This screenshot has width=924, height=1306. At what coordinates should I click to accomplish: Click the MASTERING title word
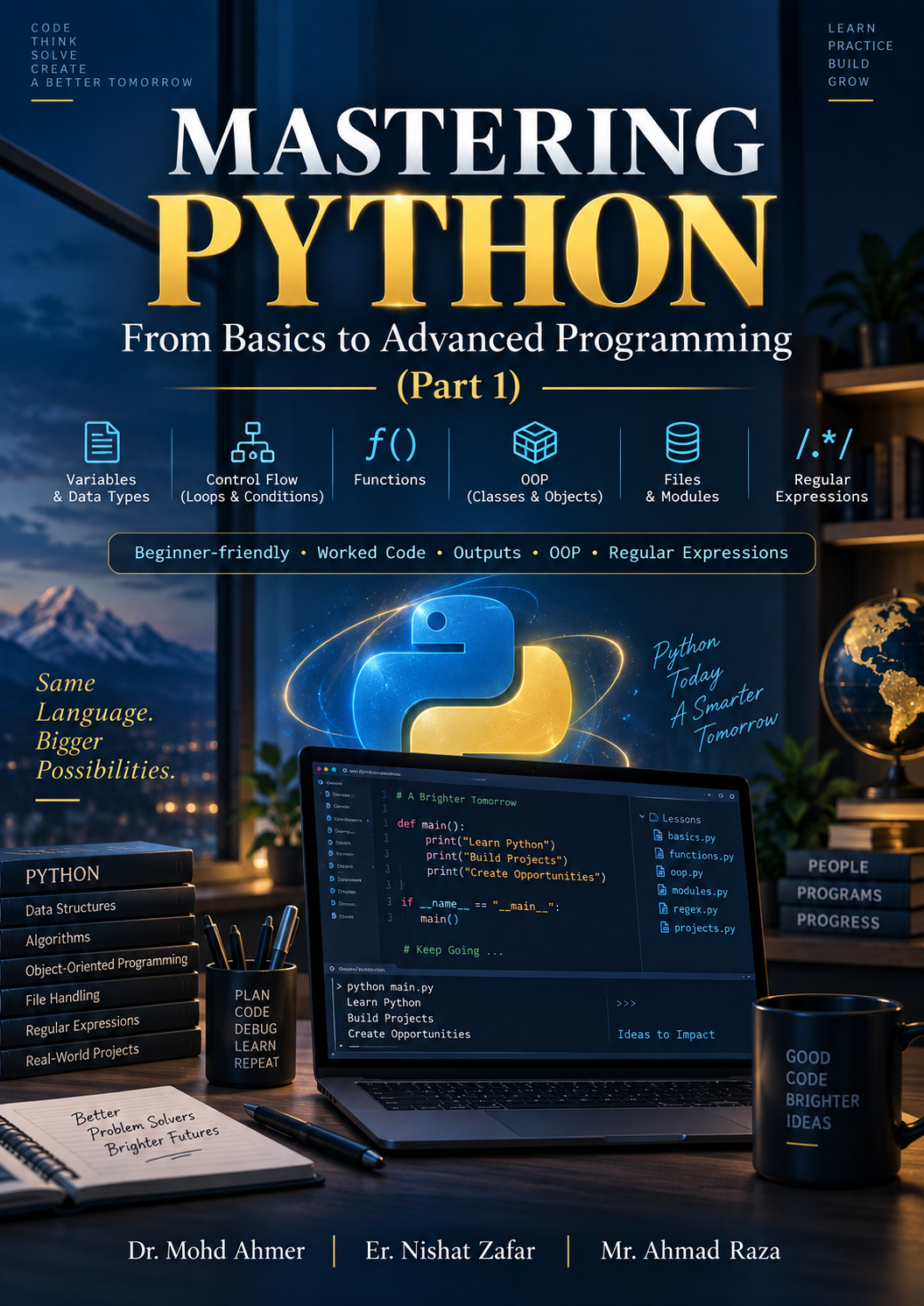click(x=467, y=143)
